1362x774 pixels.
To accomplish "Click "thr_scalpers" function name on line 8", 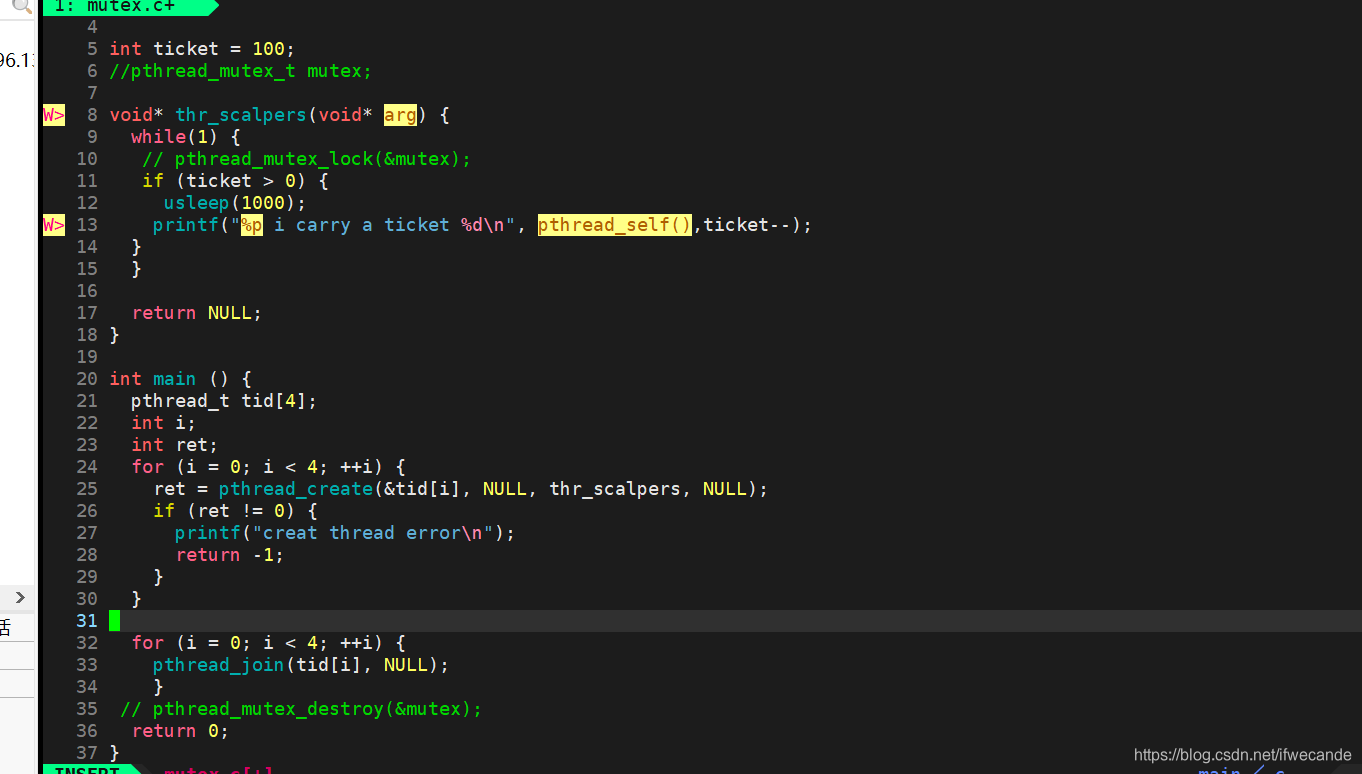I will click(x=241, y=115).
